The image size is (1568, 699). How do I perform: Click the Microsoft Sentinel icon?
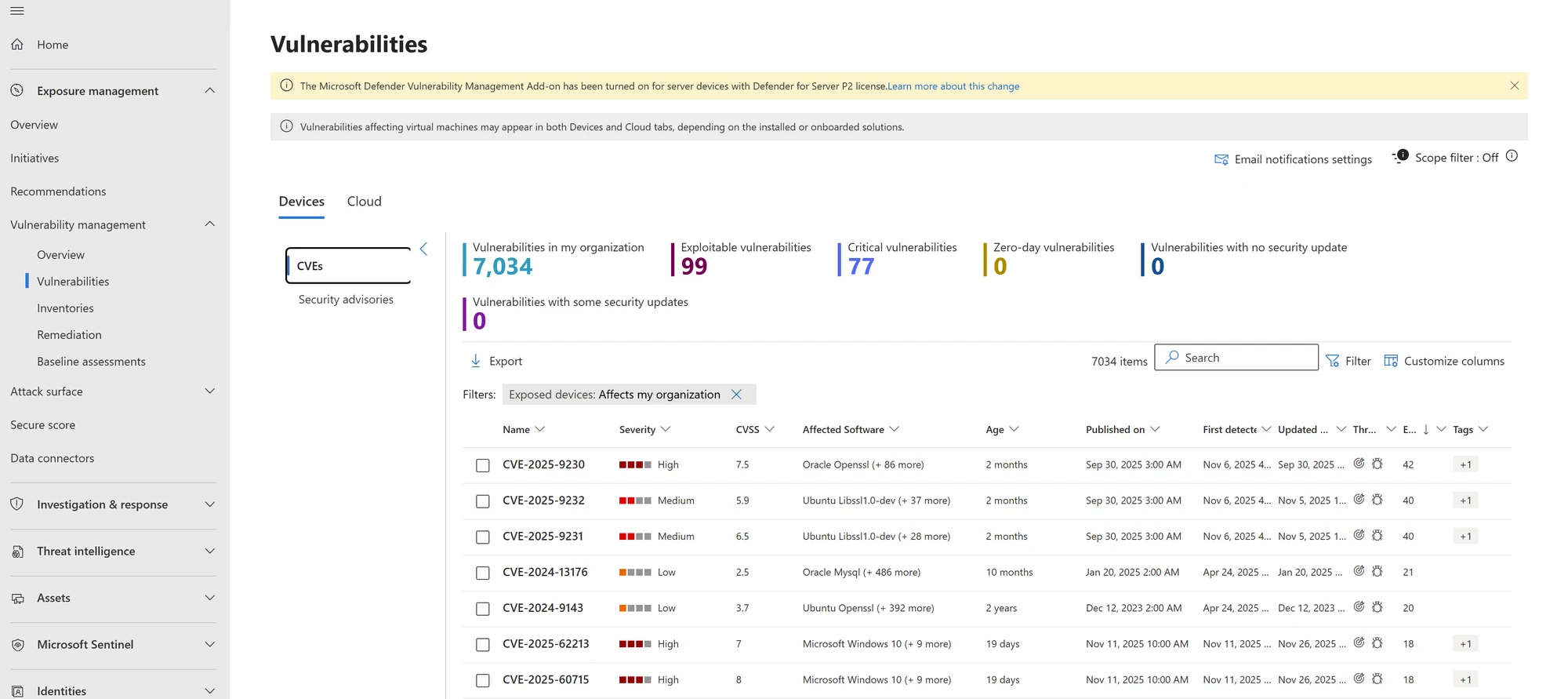(17, 645)
